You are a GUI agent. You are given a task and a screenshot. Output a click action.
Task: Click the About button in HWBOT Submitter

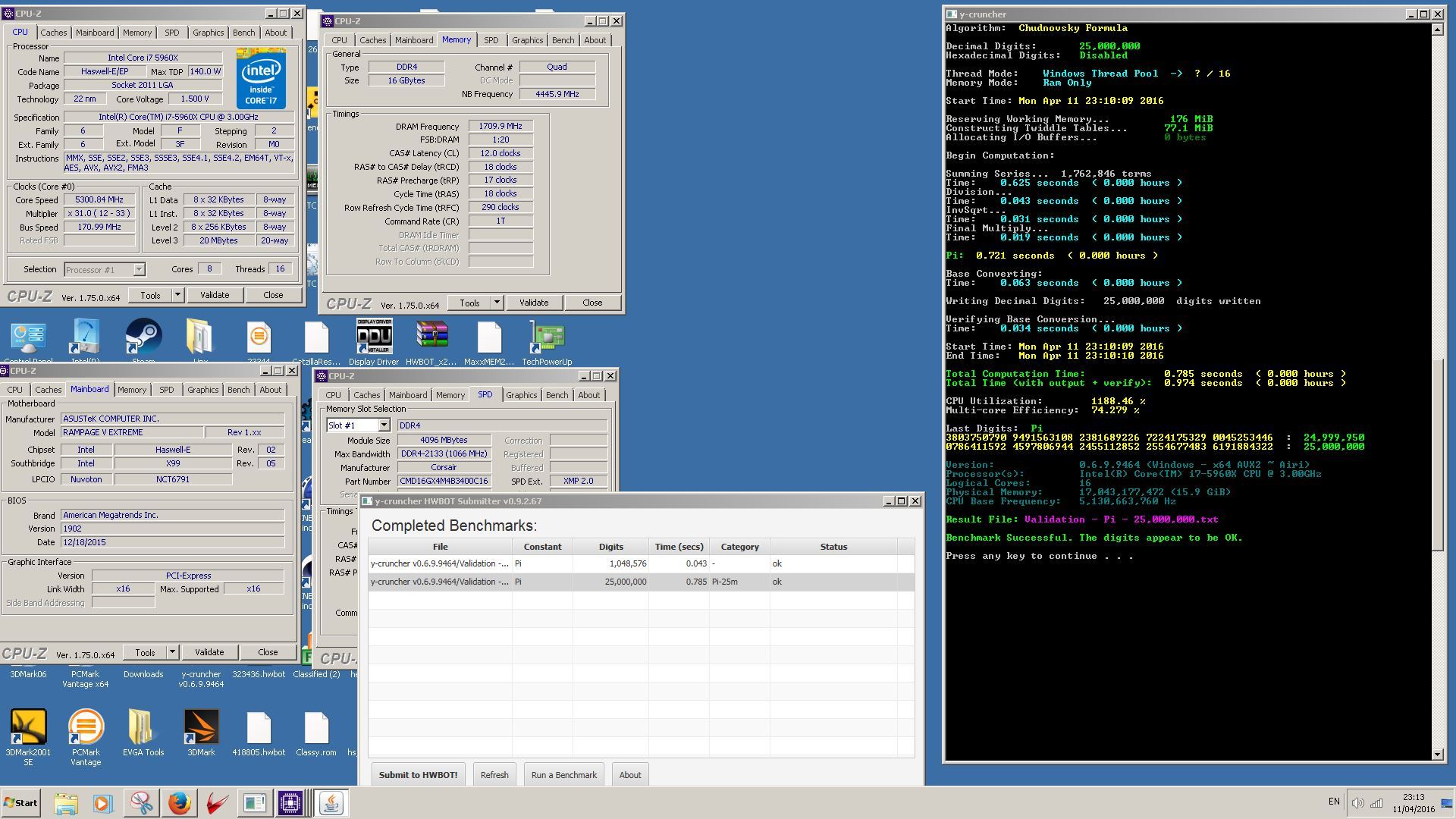coord(629,775)
